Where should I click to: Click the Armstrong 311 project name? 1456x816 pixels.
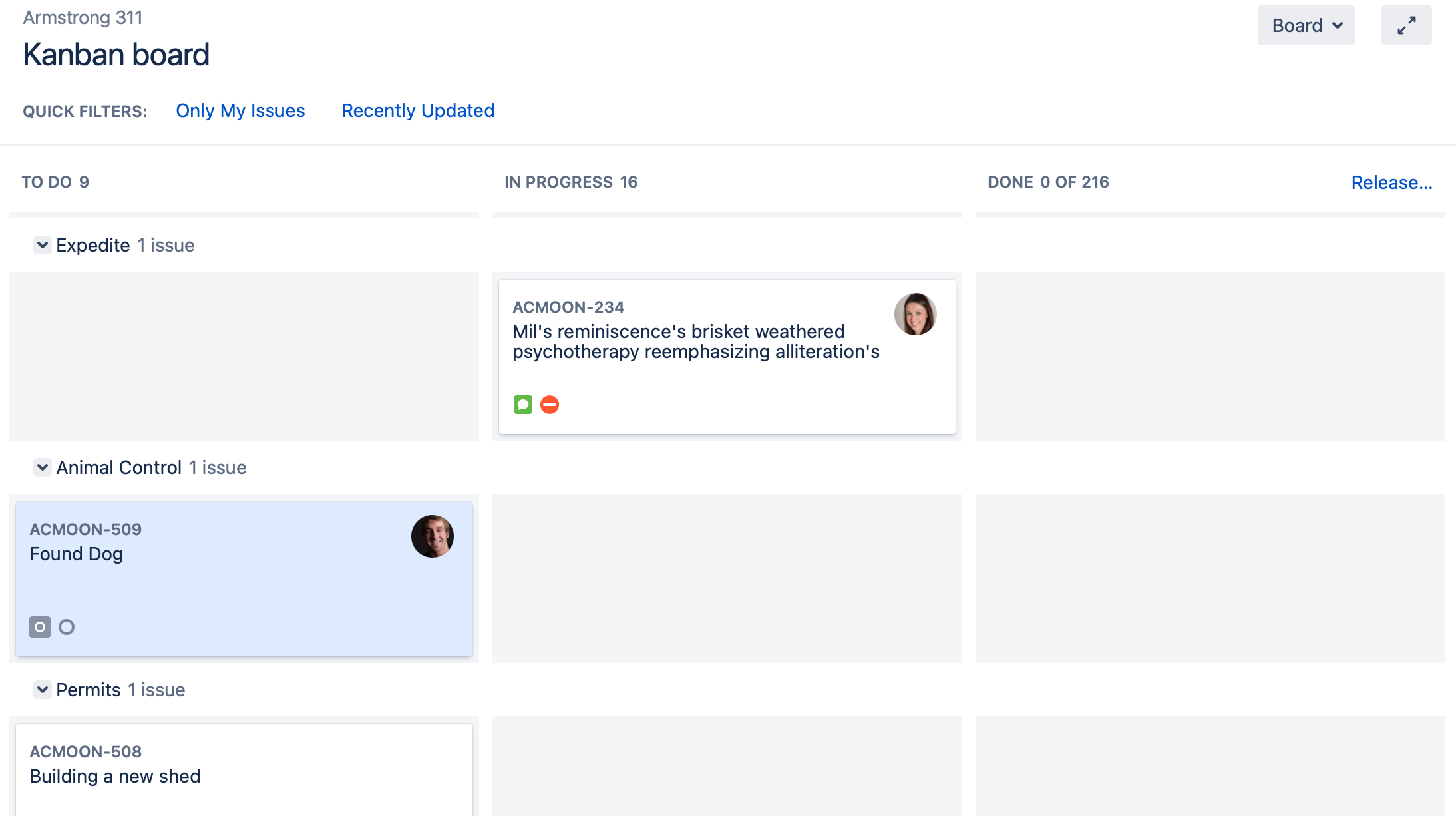point(83,18)
